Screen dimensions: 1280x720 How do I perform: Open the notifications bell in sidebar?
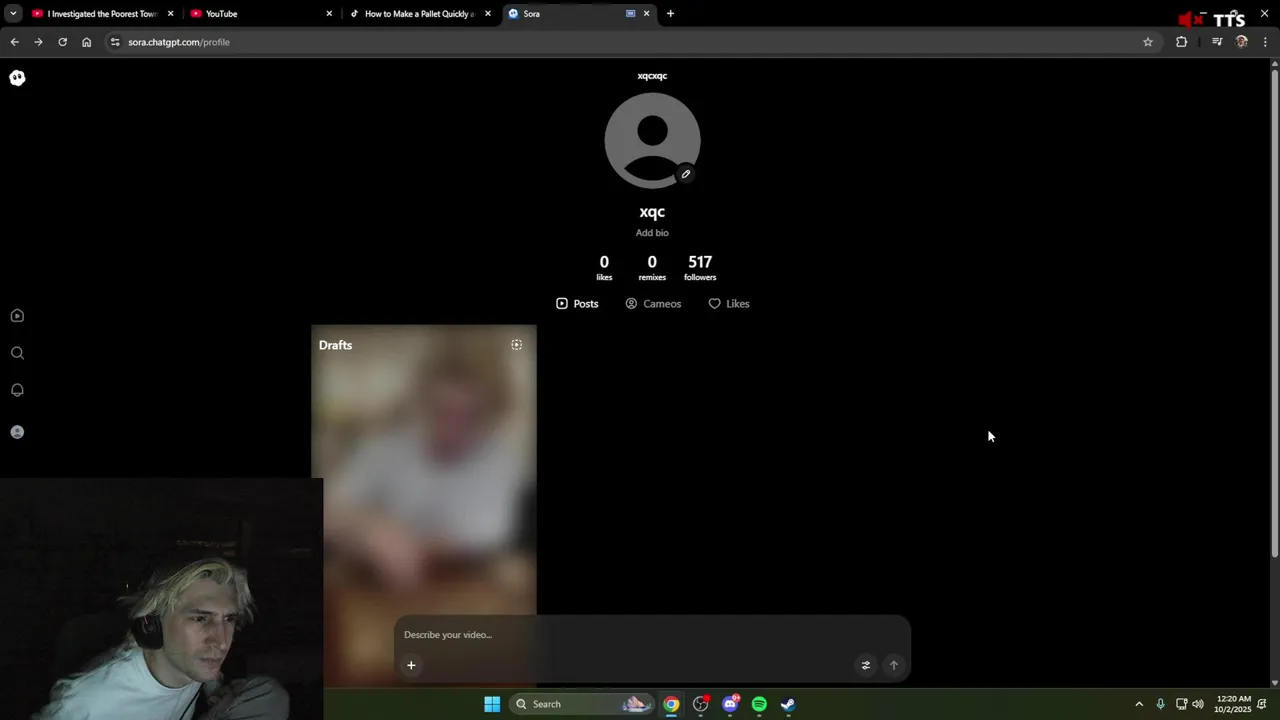point(17,390)
